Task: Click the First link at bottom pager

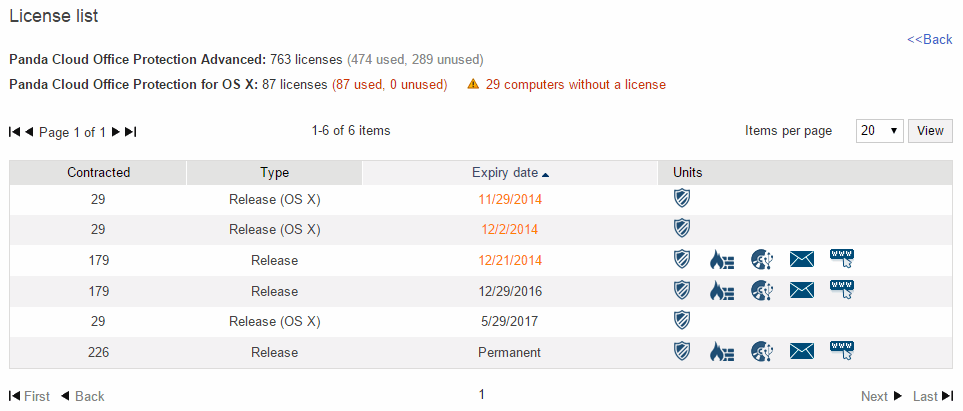Action: [30, 396]
